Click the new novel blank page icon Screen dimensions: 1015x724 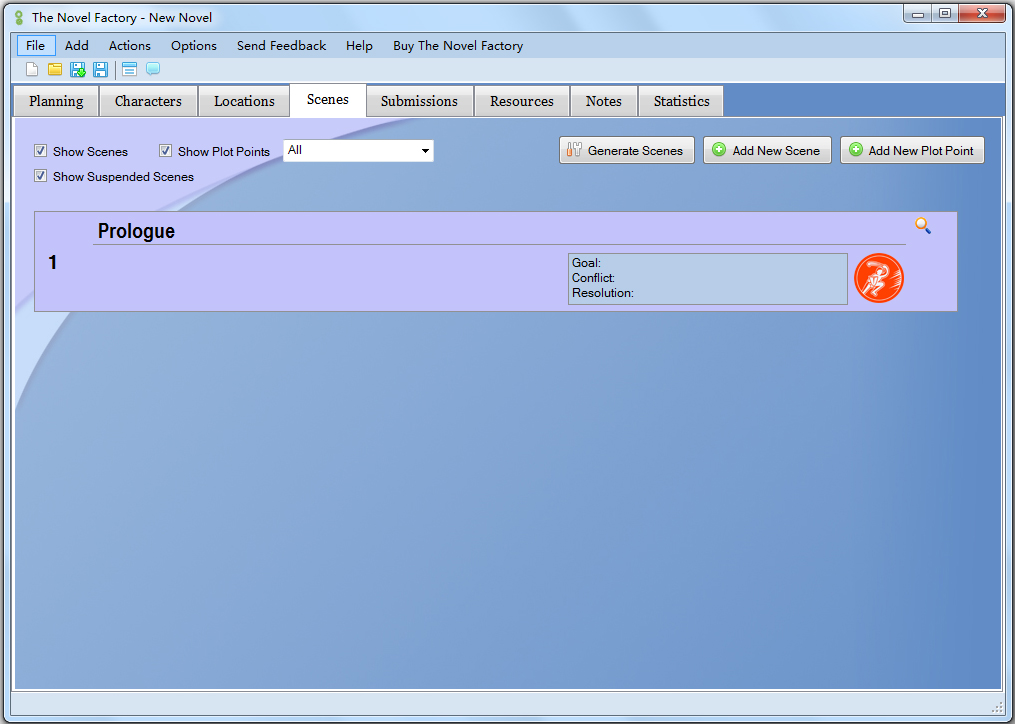tap(32, 69)
